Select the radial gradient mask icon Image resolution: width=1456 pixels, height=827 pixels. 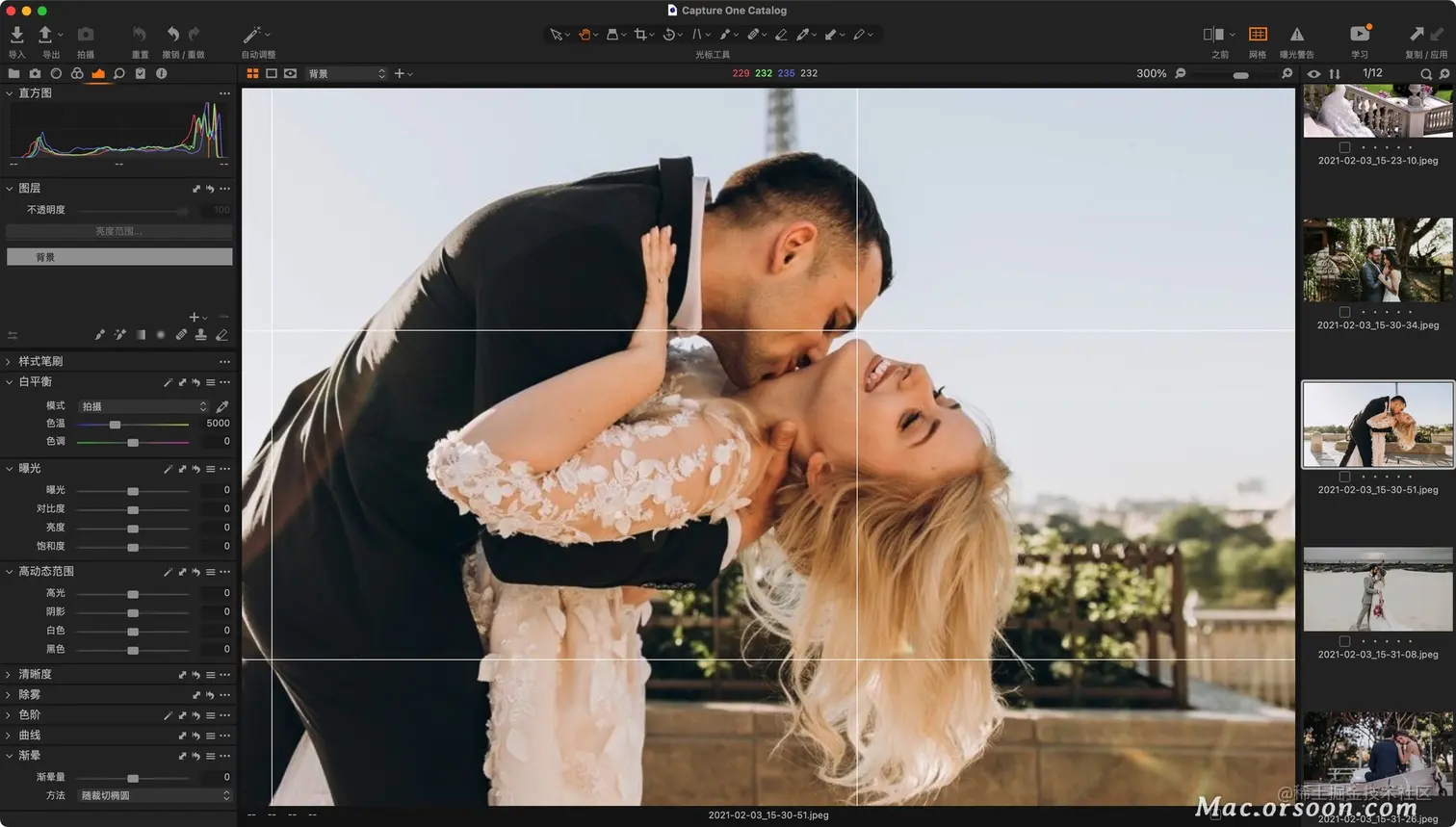(x=161, y=335)
